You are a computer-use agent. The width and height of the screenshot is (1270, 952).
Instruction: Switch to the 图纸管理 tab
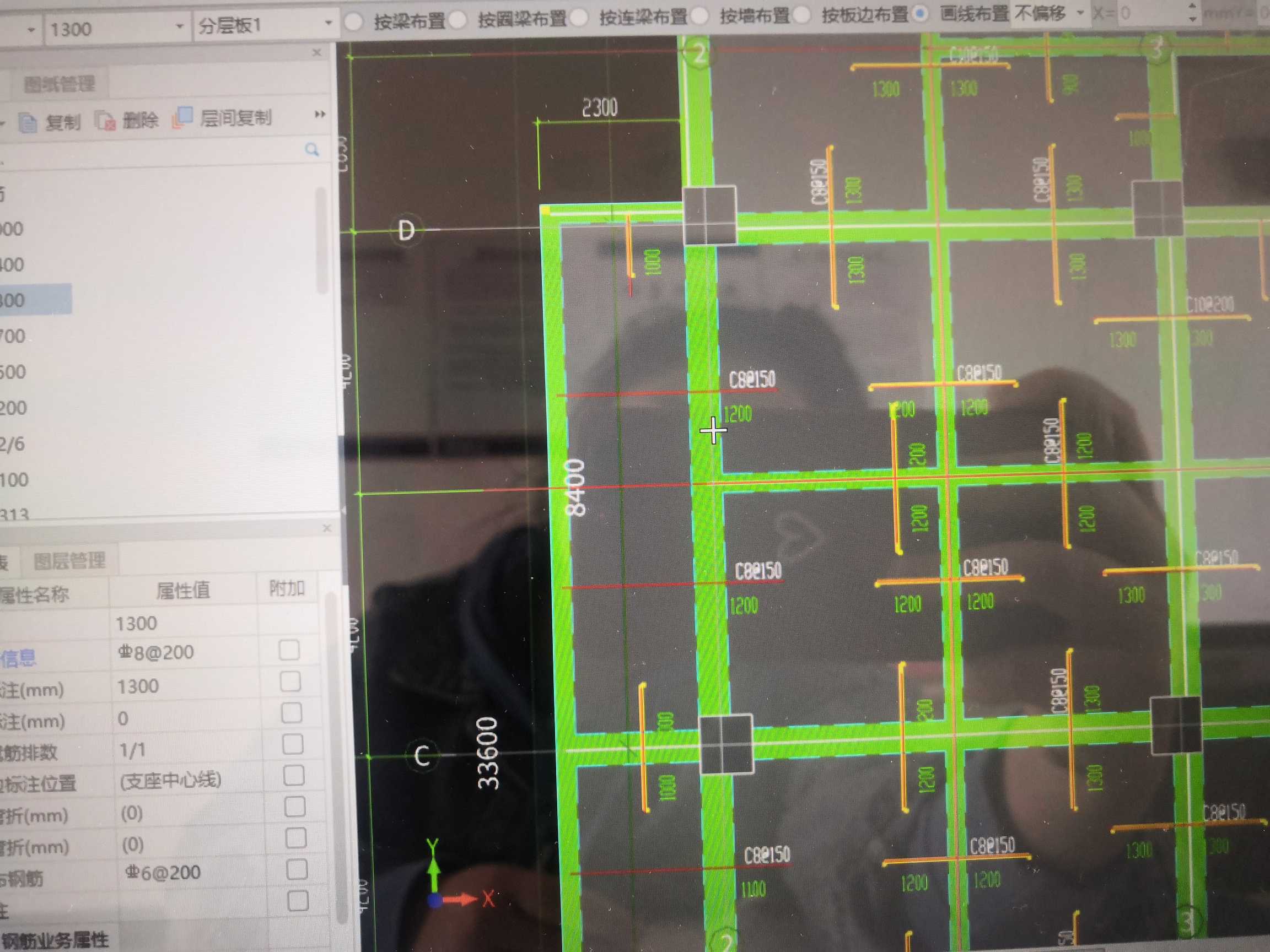59,84
